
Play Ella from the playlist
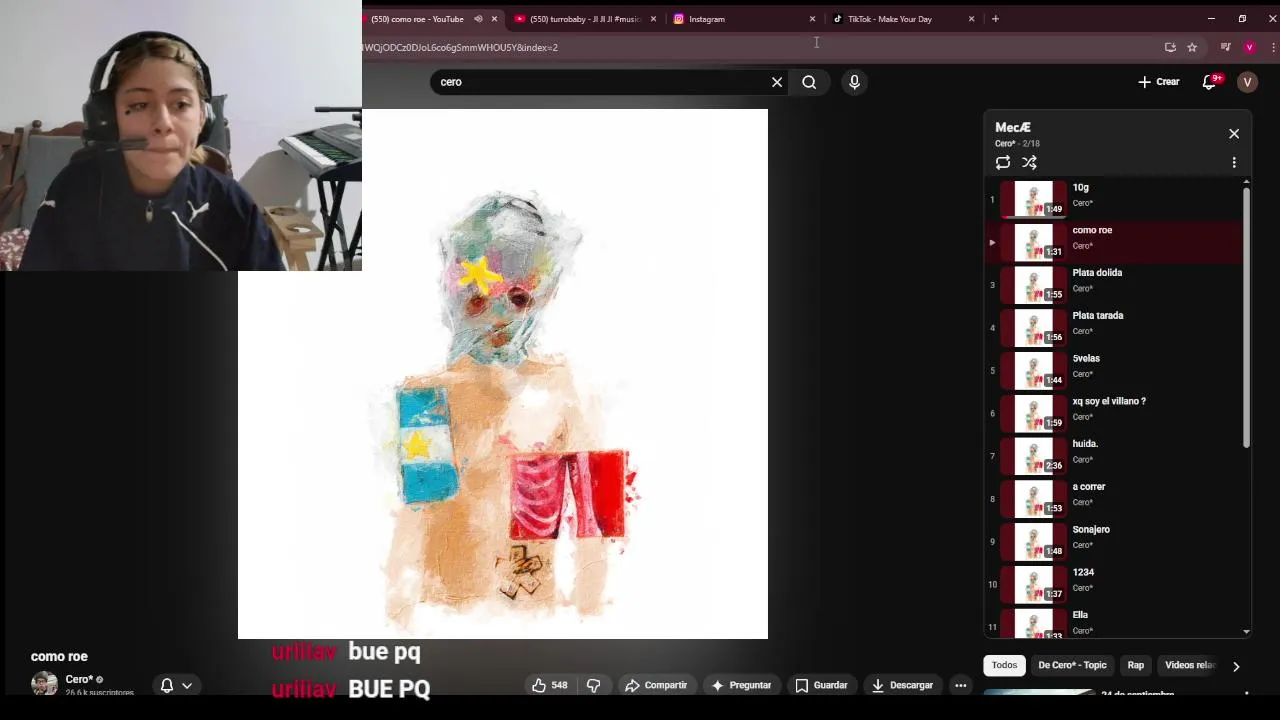[1114, 622]
